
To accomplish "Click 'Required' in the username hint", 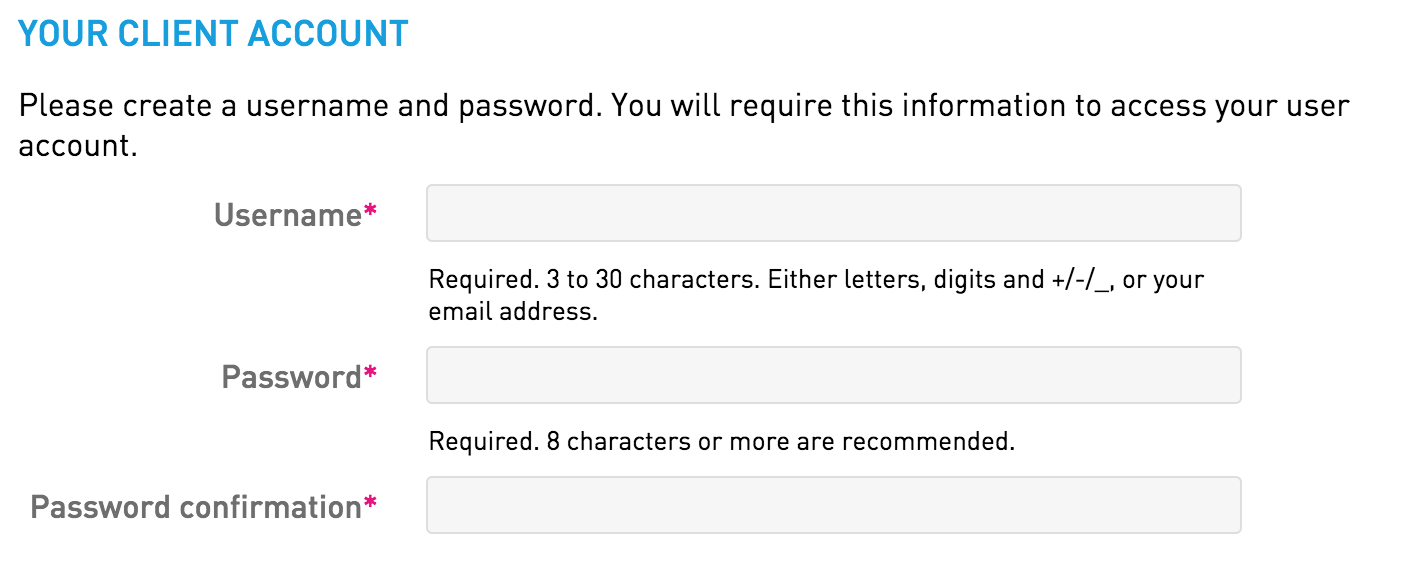I will tap(470, 280).
